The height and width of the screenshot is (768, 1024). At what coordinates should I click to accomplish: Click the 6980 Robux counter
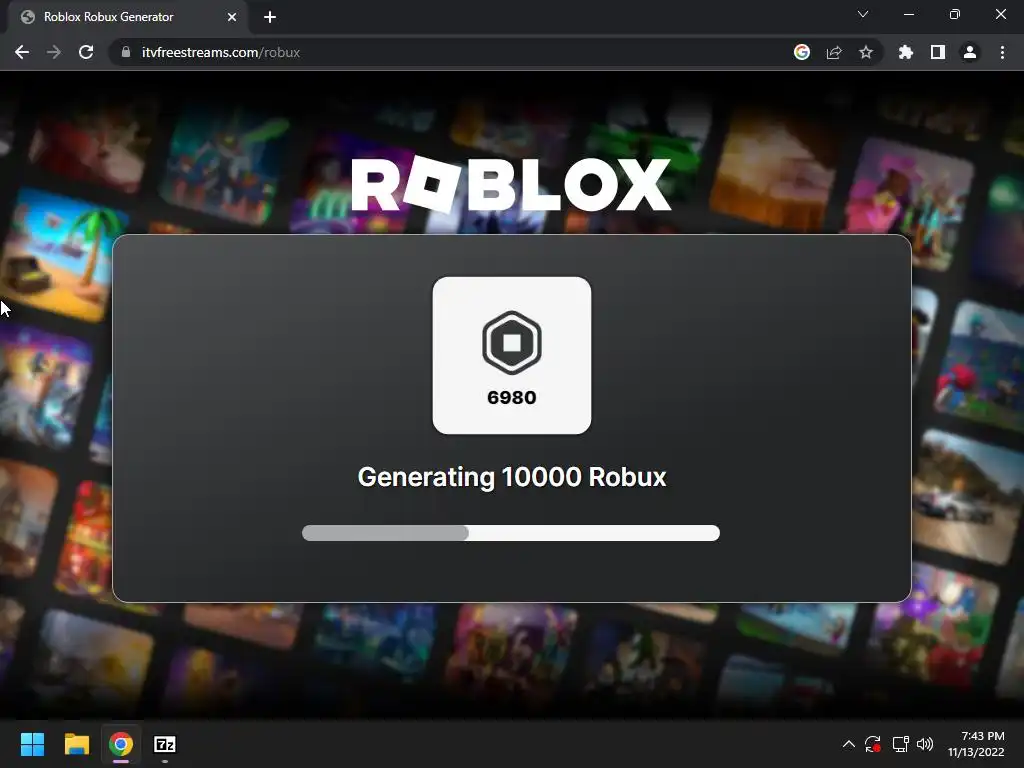coord(512,397)
